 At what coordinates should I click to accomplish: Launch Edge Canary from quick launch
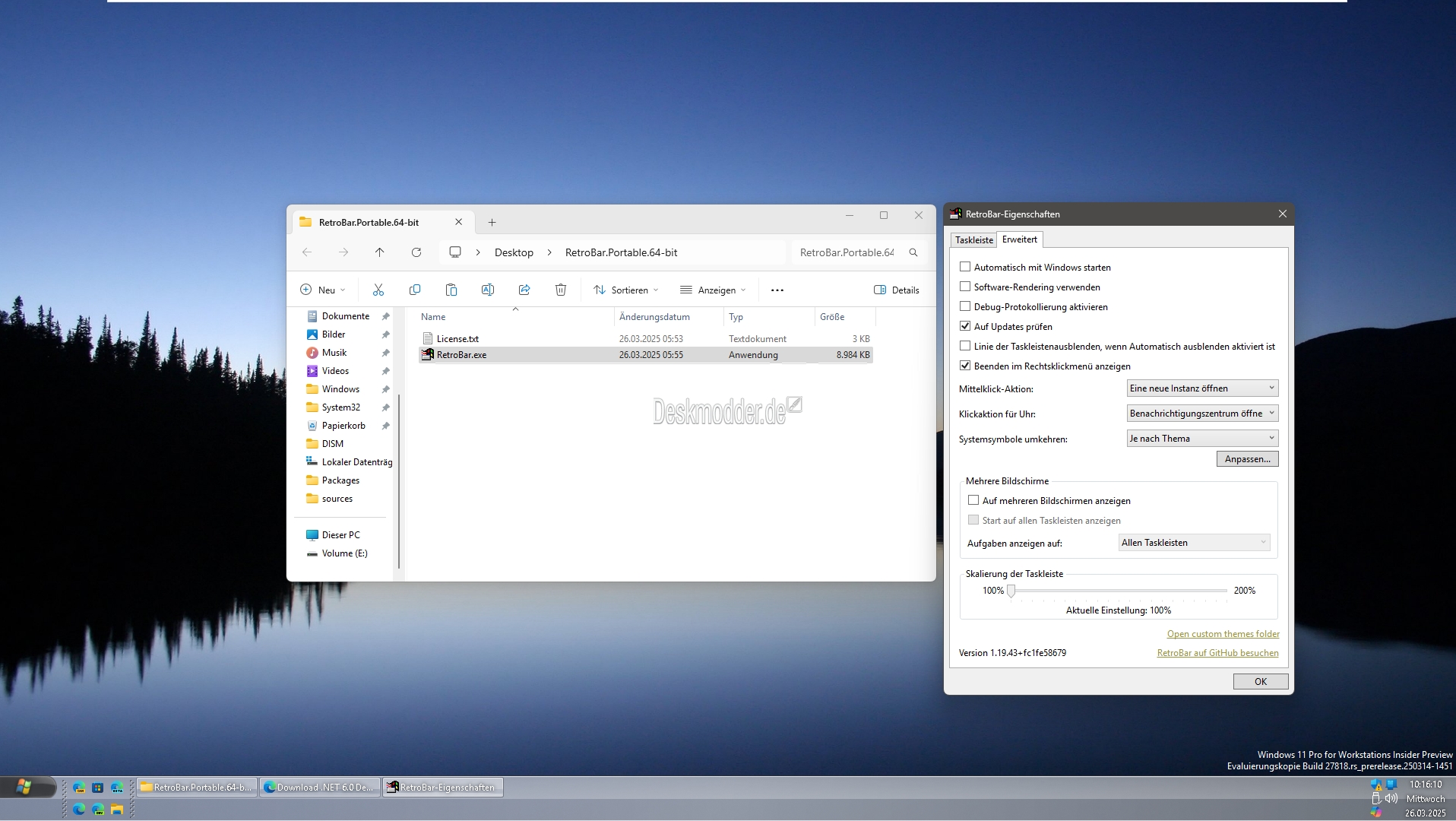[79, 788]
